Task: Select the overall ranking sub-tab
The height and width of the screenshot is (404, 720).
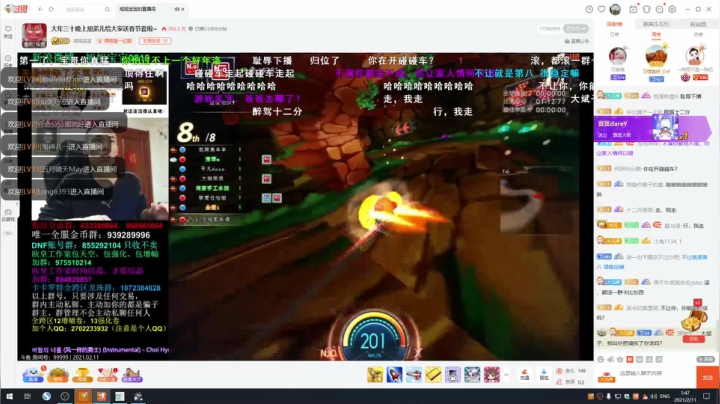Action: pyautogui.click(x=698, y=34)
